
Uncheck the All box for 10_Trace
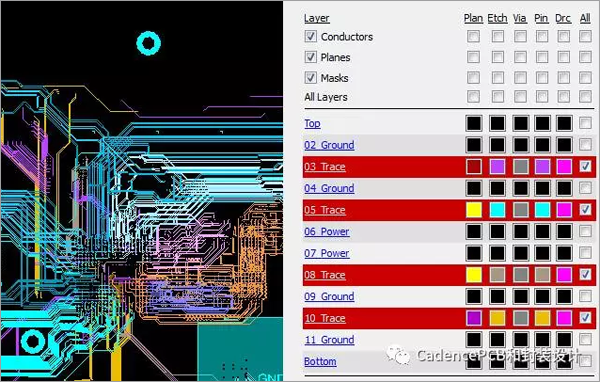click(x=585, y=318)
